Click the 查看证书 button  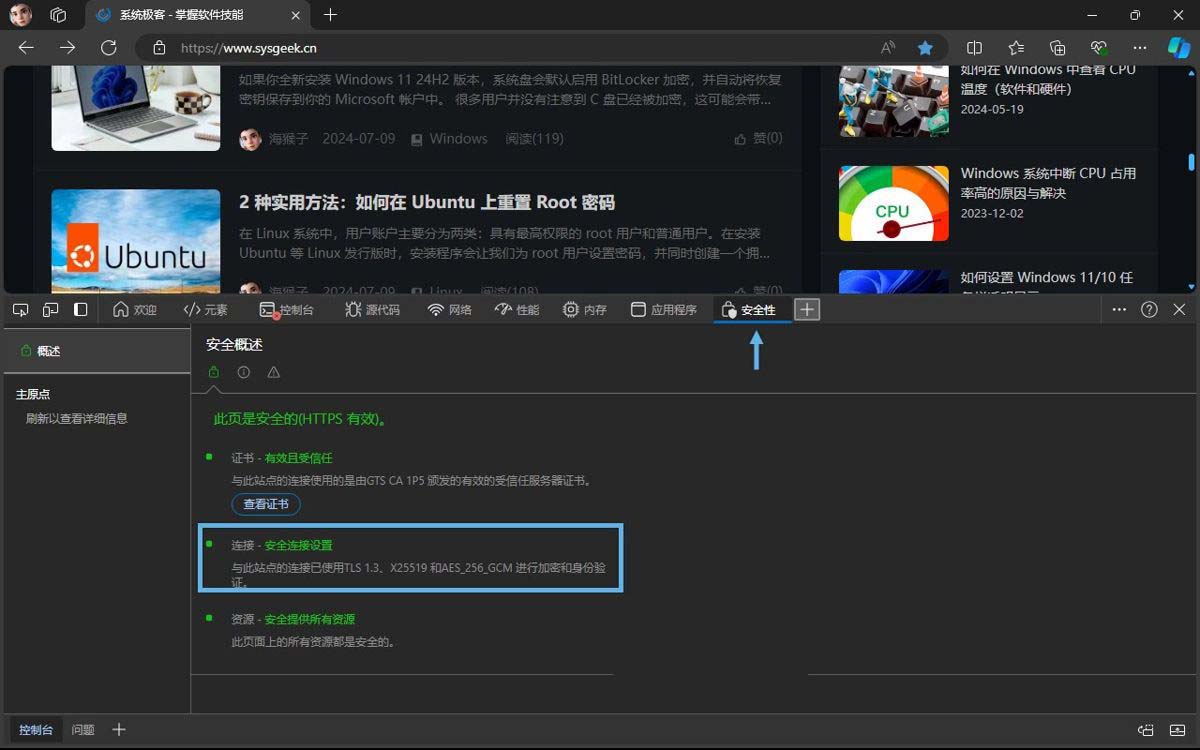click(266, 504)
